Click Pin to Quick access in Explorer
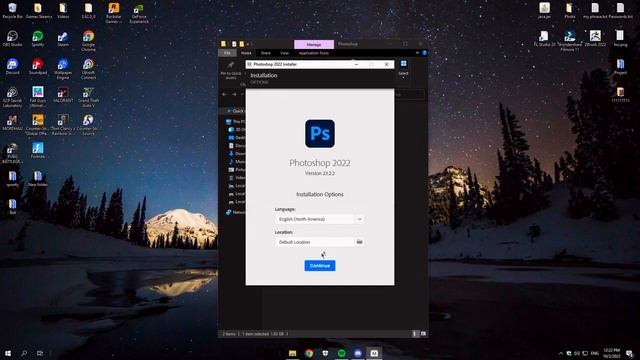Image resolution: width=640 pixels, height=360 pixels. pyautogui.click(x=231, y=70)
